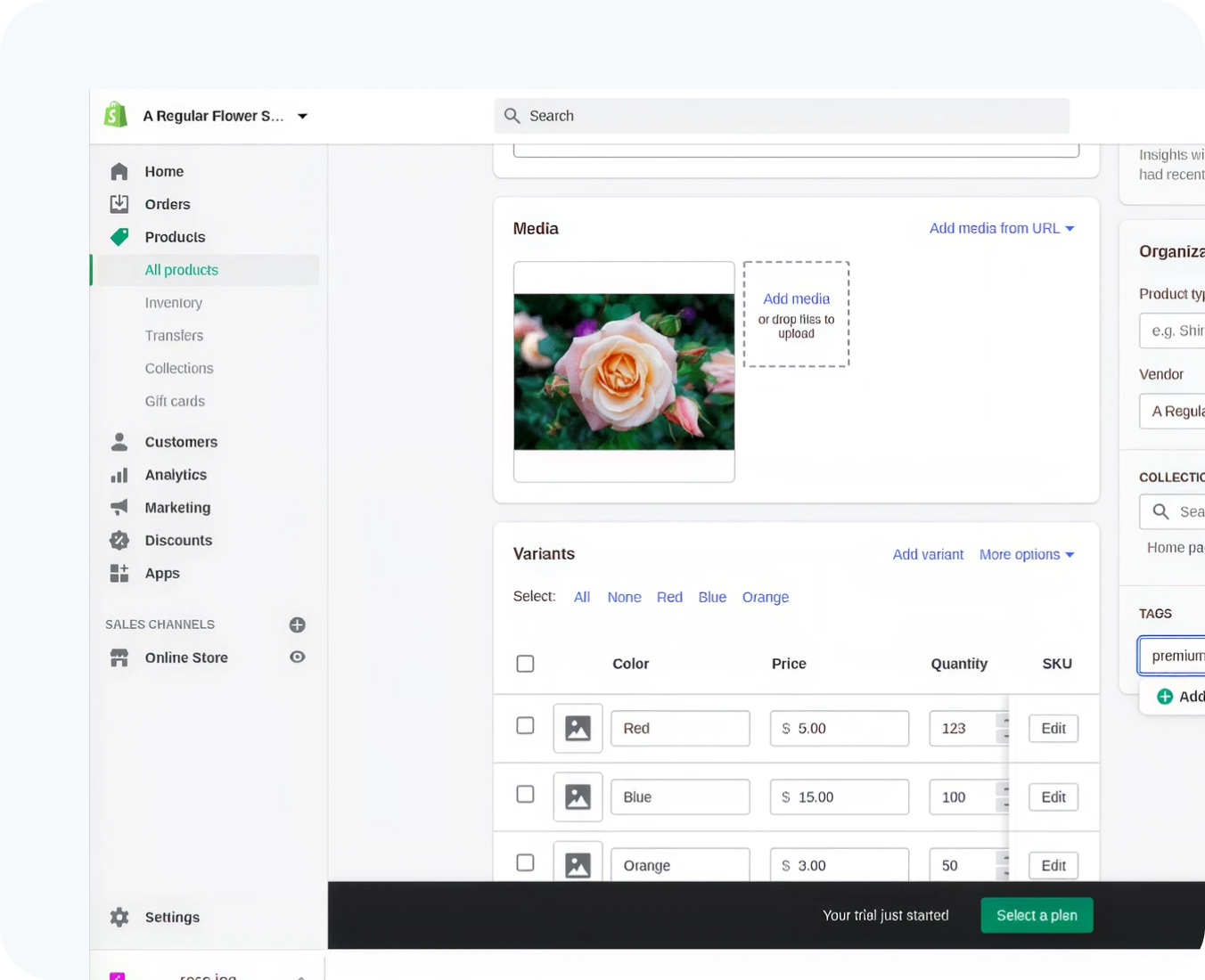Viewport: 1205px width, 980px height.
Task: Click the Select a plan button
Action: pyautogui.click(x=1037, y=915)
